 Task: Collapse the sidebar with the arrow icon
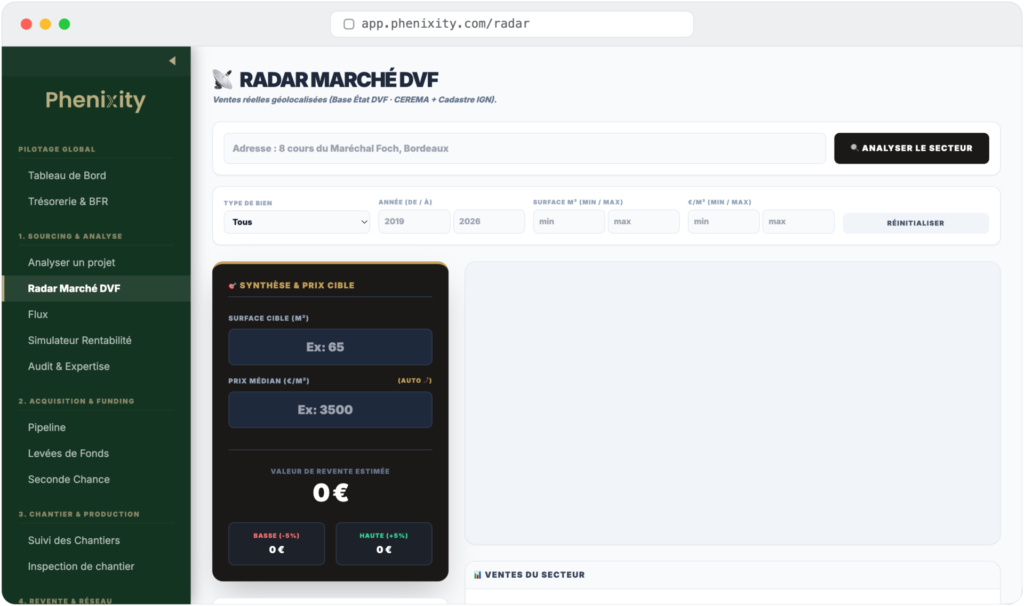[172, 61]
